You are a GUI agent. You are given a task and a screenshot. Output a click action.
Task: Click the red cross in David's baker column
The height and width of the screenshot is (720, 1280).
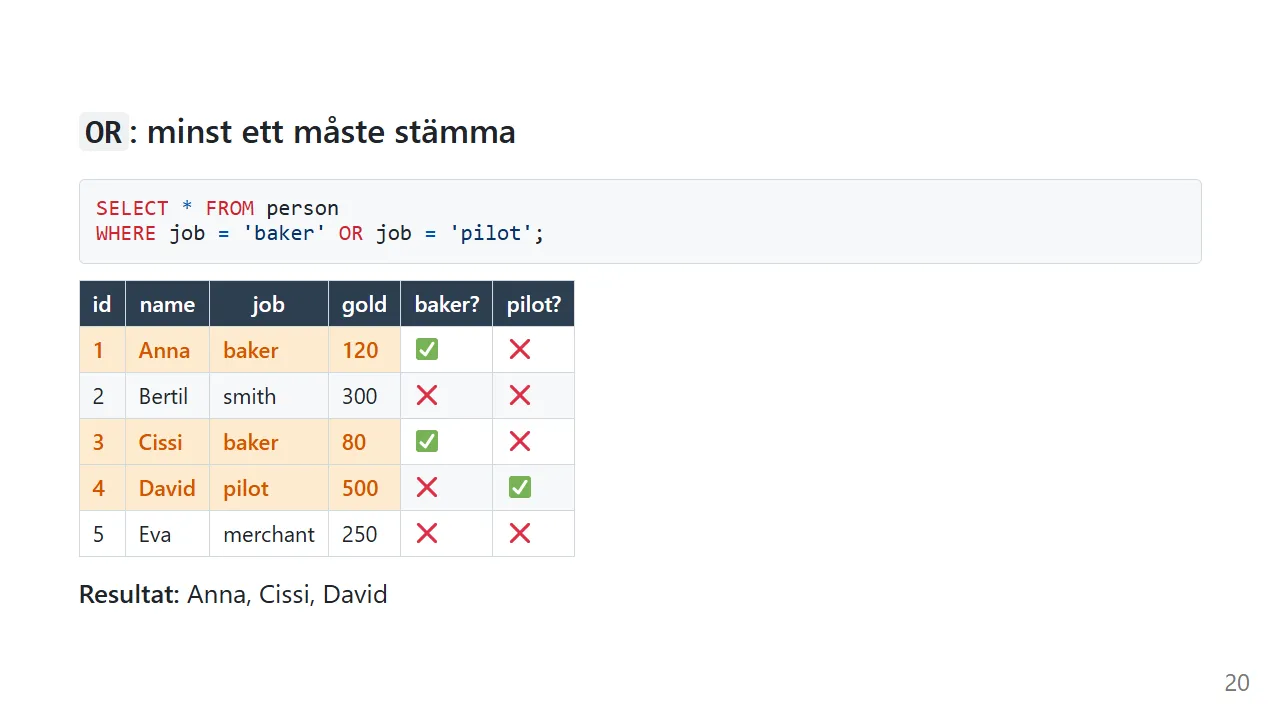[x=427, y=488]
